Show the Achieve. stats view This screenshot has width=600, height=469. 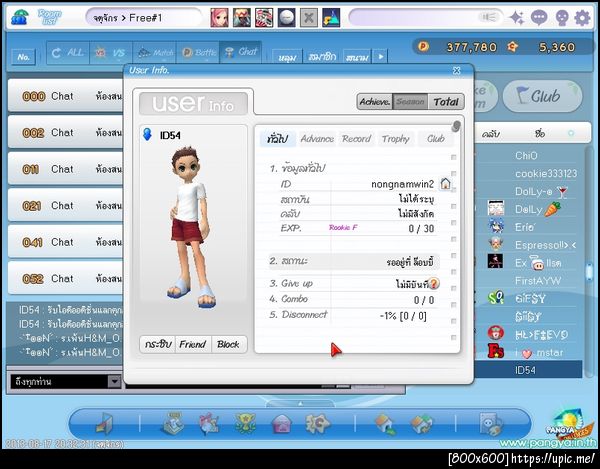coord(375,102)
